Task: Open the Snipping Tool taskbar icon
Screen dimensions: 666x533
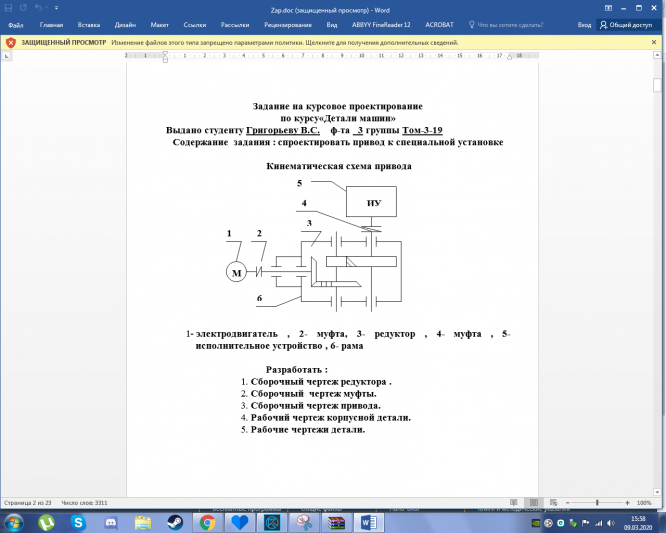Action: tap(305, 523)
